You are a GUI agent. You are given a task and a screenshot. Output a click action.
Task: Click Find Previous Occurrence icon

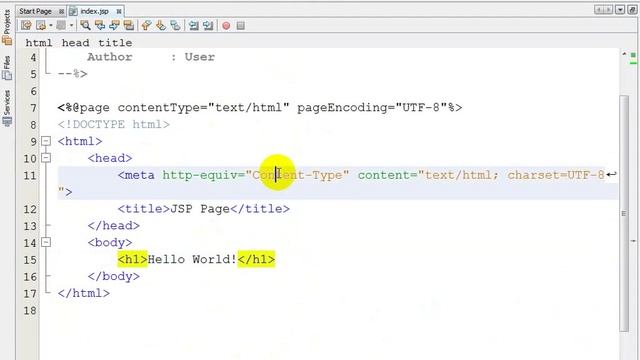pyautogui.click(x=100, y=26)
